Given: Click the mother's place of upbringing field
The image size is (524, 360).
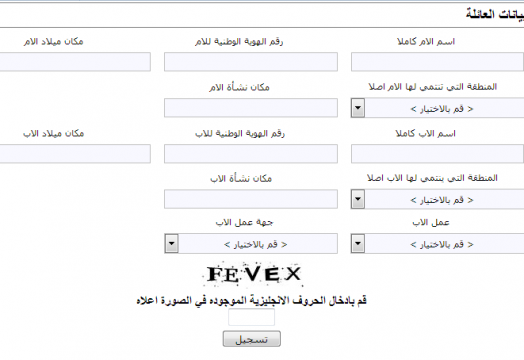Looking at the screenshot, I should [251, 108].
